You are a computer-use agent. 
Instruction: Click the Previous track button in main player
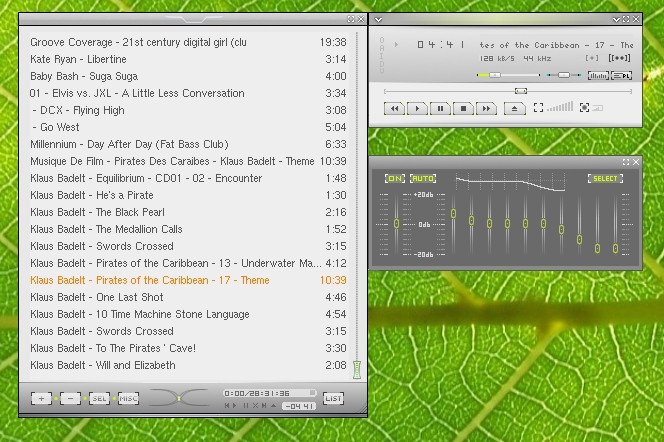(x=394, y=108)
